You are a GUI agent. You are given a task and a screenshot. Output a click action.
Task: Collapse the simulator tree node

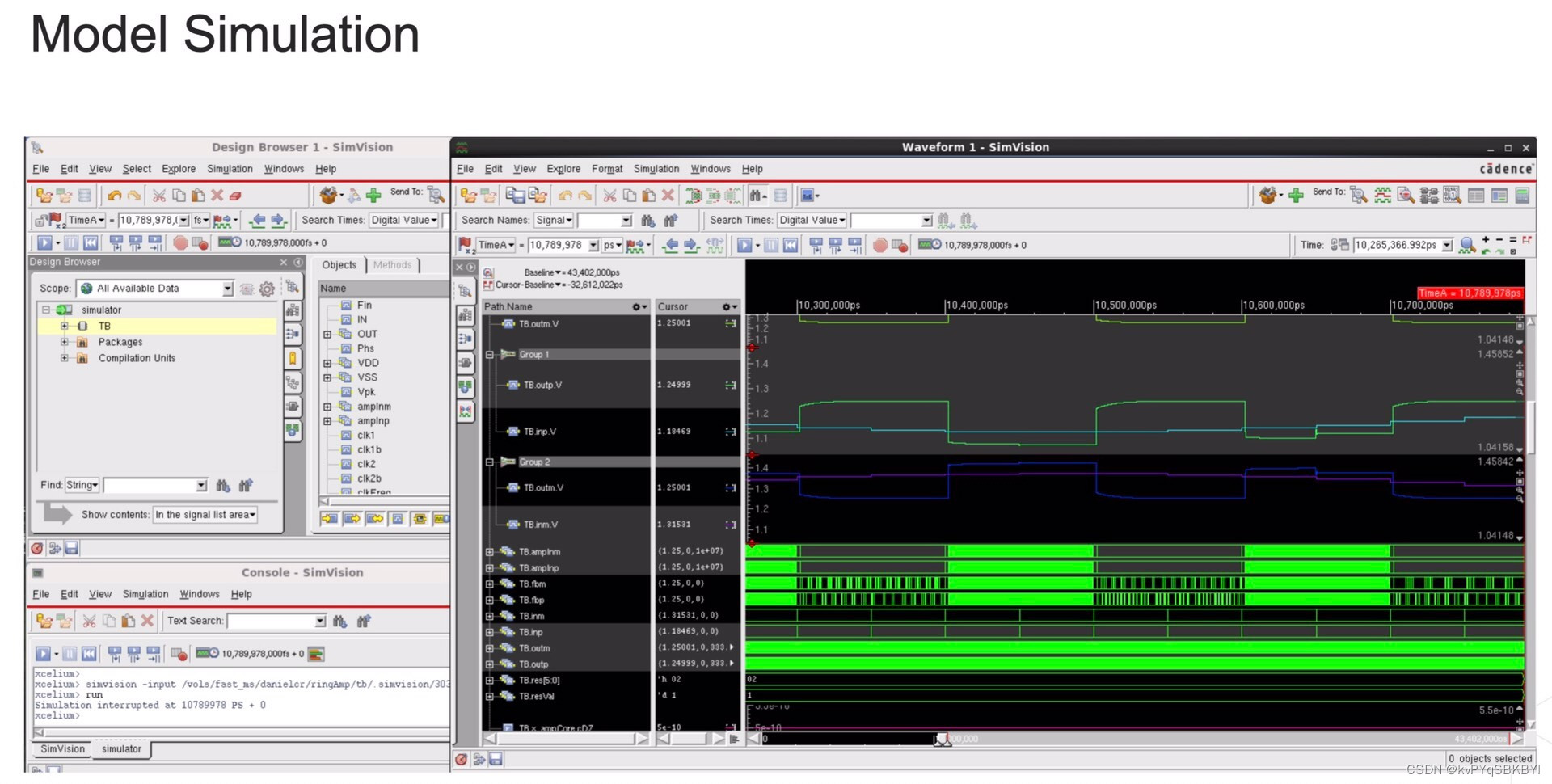pyautogui.click(x=46, y=310)
